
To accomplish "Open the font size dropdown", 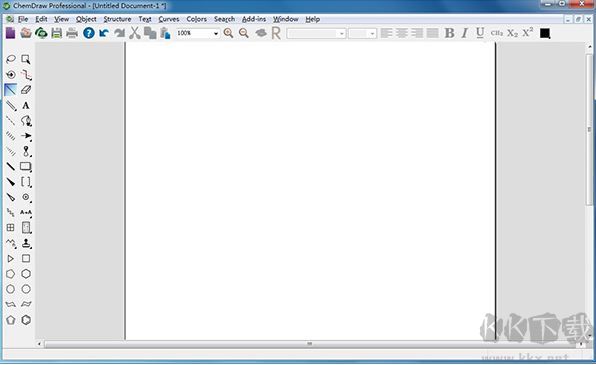I will coord(372,33).
